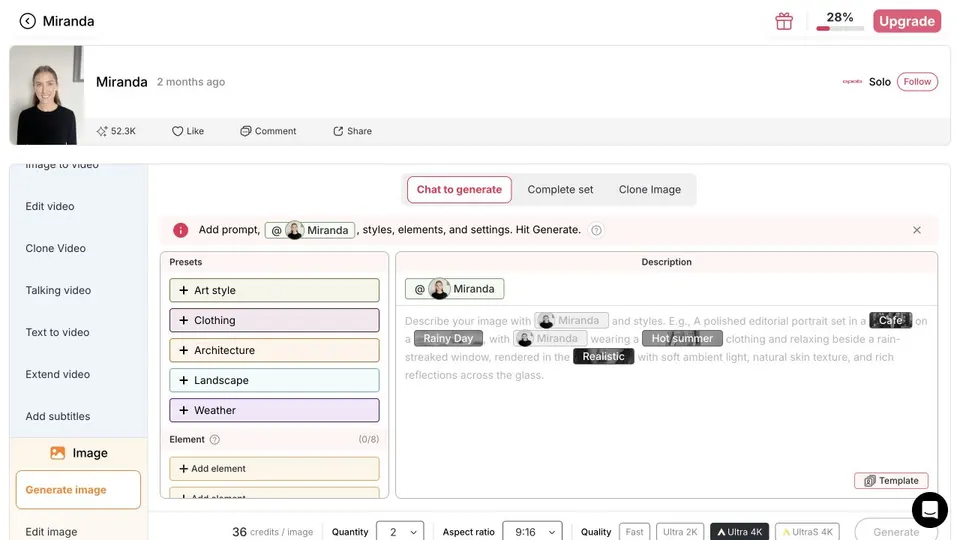Image resolution: width=960 pixels, height=540 pixels.
Task: Follow the Solo creator
Action: (x=917, y=81)
